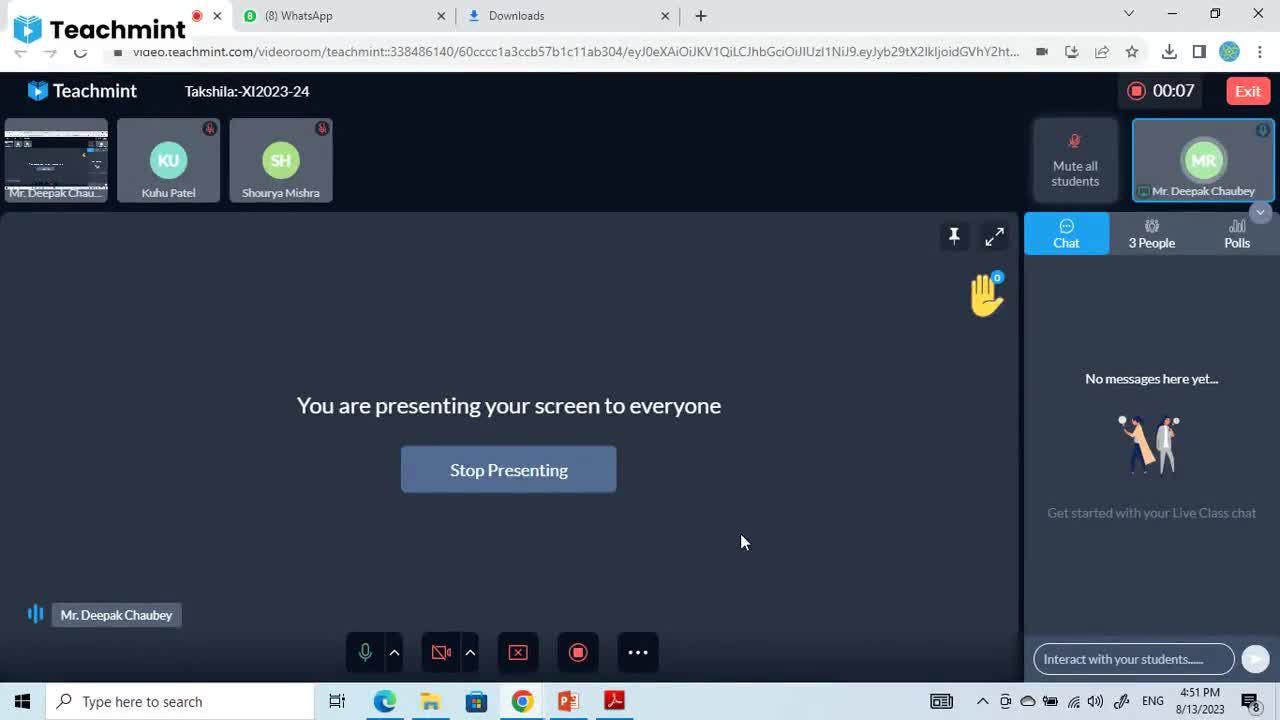Select Mr. Deepak Chaubey video tile
The height and width of the screenshot is (720, 1280).
click(x=1203, y=161)
